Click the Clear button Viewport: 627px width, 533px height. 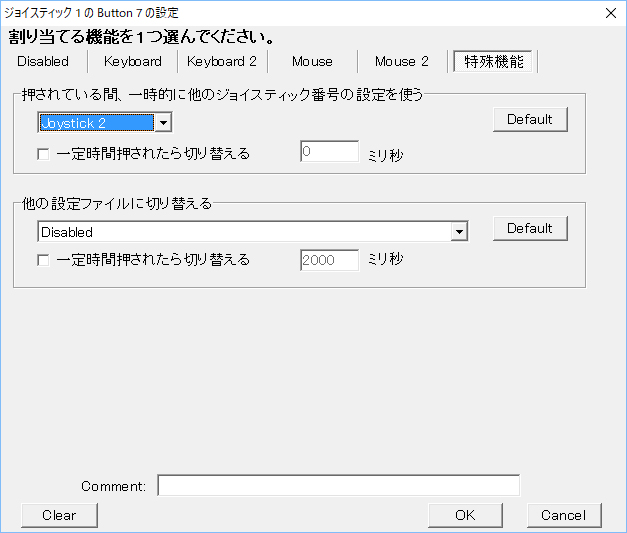tap(59, 515)
